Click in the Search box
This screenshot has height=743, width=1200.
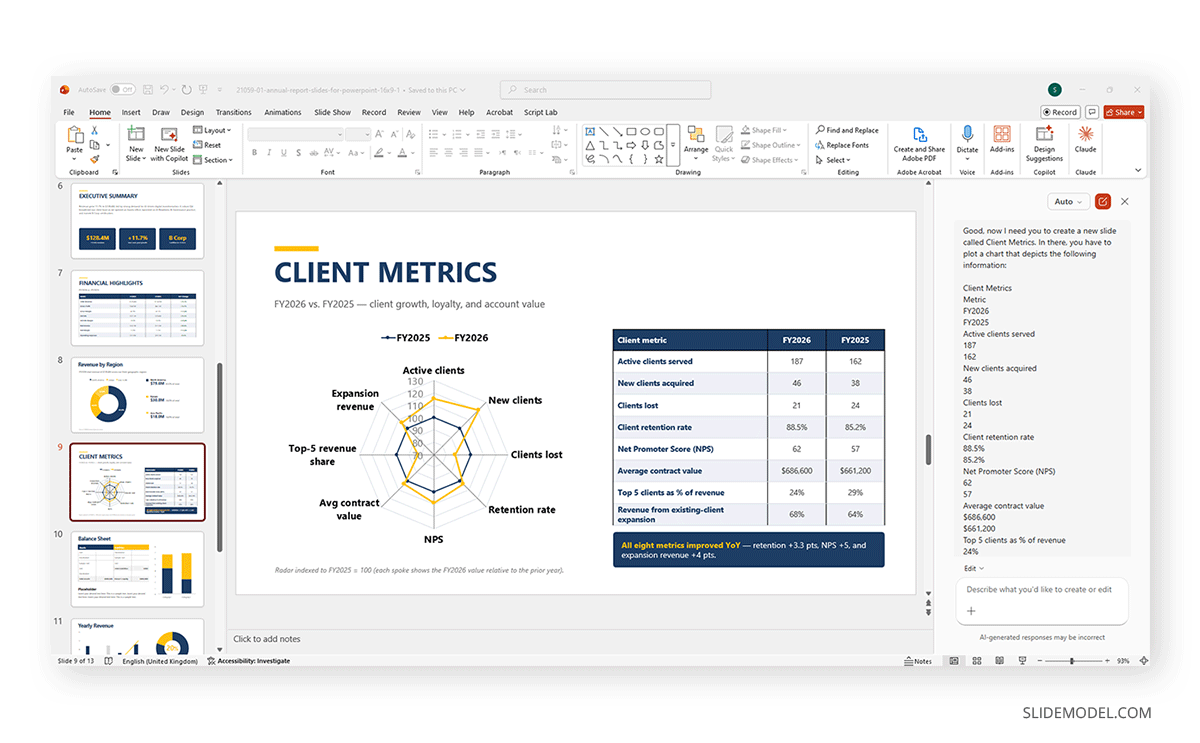605,89
